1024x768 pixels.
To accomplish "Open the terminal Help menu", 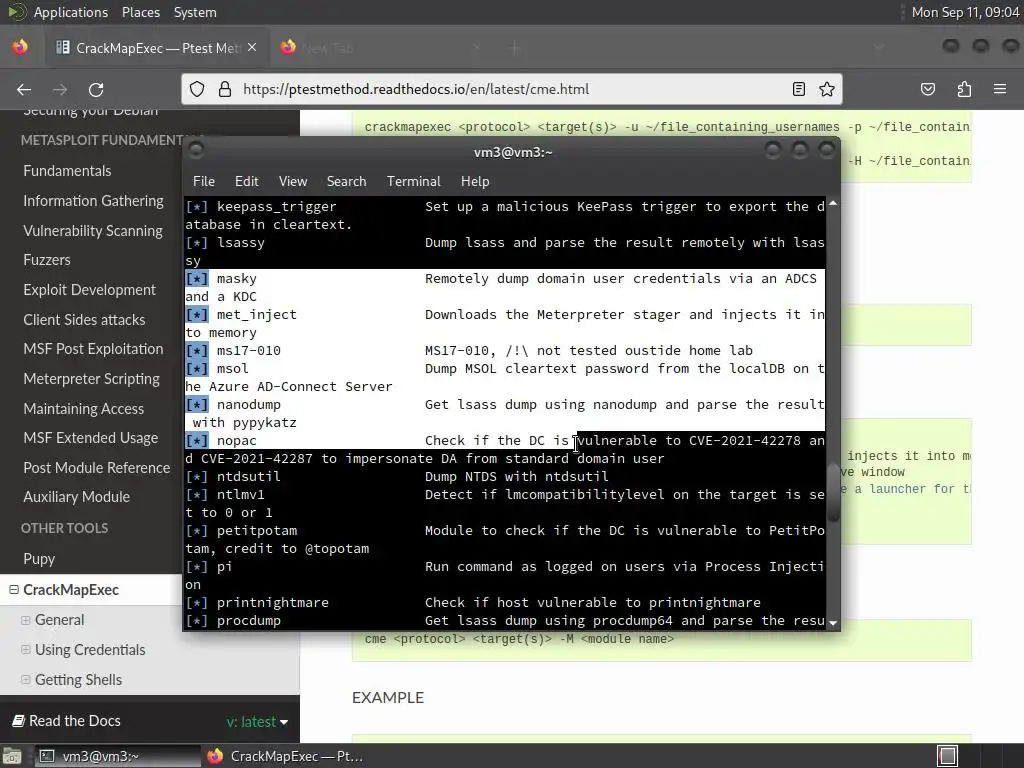I will (475, 182).
